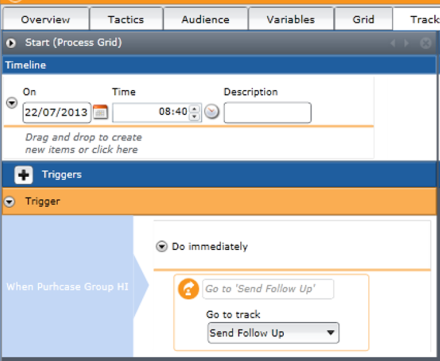Click the previous arrow in Start header
Image resolution: width=440 pixels, height=361 pixels.
(x=393, y=43)
